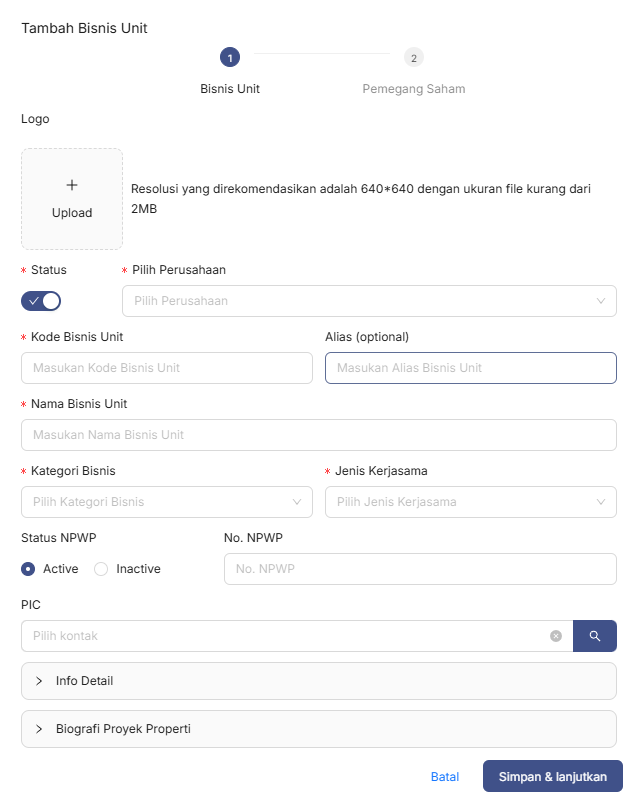Image resolution: width=642 pixels, height=808 pixels.
Task: Select the Inactive NPWP radio button
Action: pos(101,569)
